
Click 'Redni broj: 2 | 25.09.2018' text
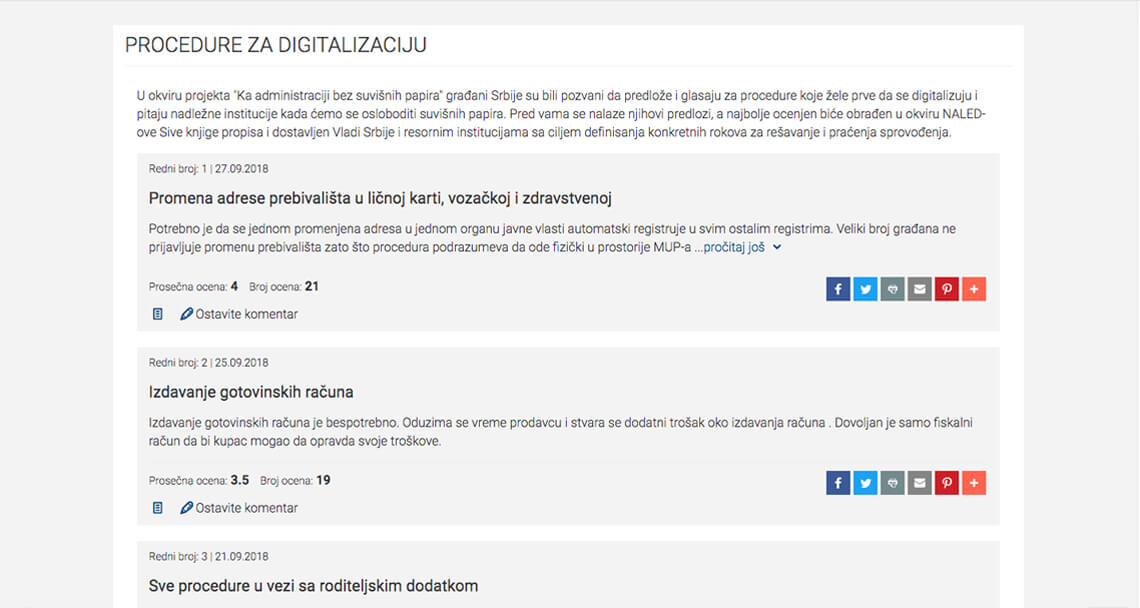click(209, 362)
